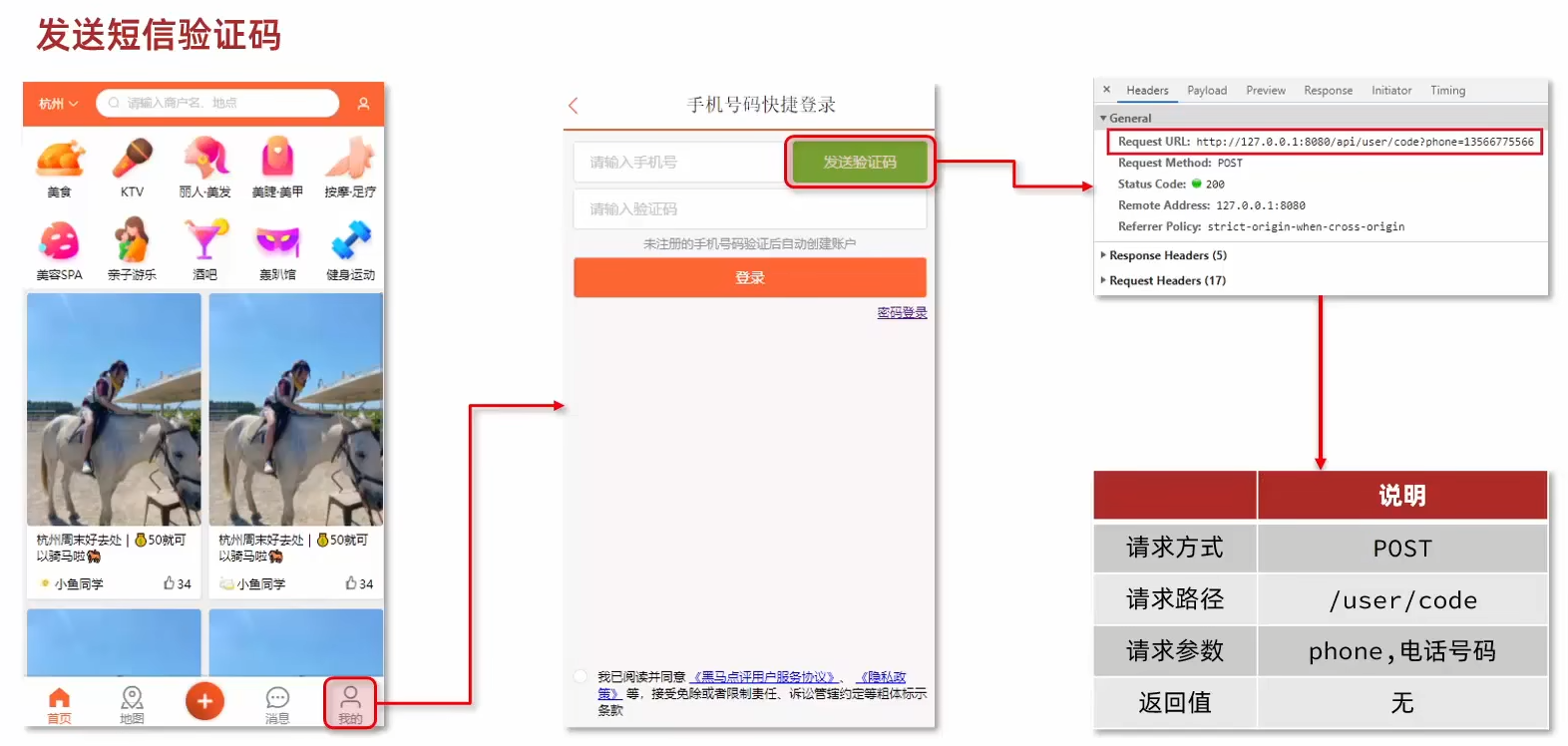The image size is (1568, 746).
Task: Open the first horse riding blog photo
Action: point(114,409)
